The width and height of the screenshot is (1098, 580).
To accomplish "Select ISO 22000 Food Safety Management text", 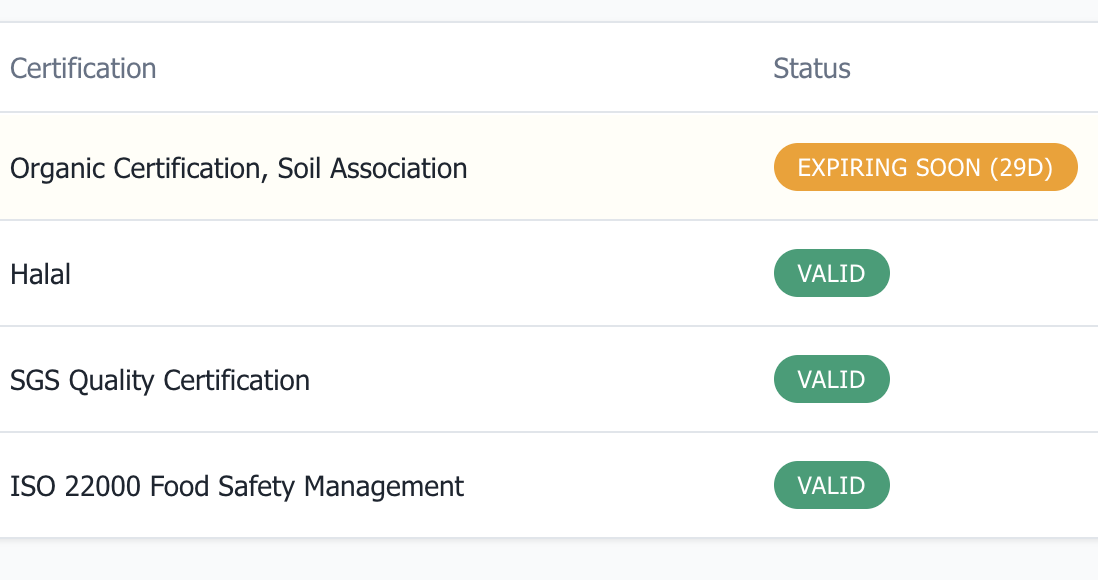I will (237, 486).
